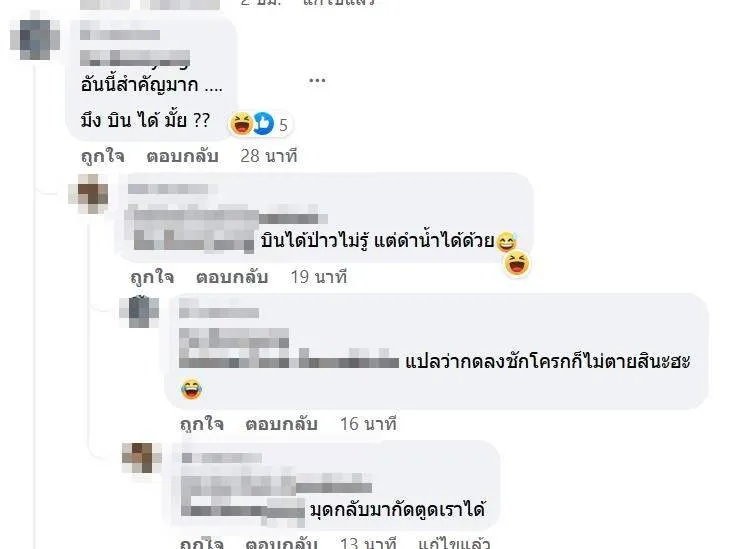This screenshot has height=549, width=750.
Task: Open the gray avatar of the 16-minute reply
Action: point(139,312)
